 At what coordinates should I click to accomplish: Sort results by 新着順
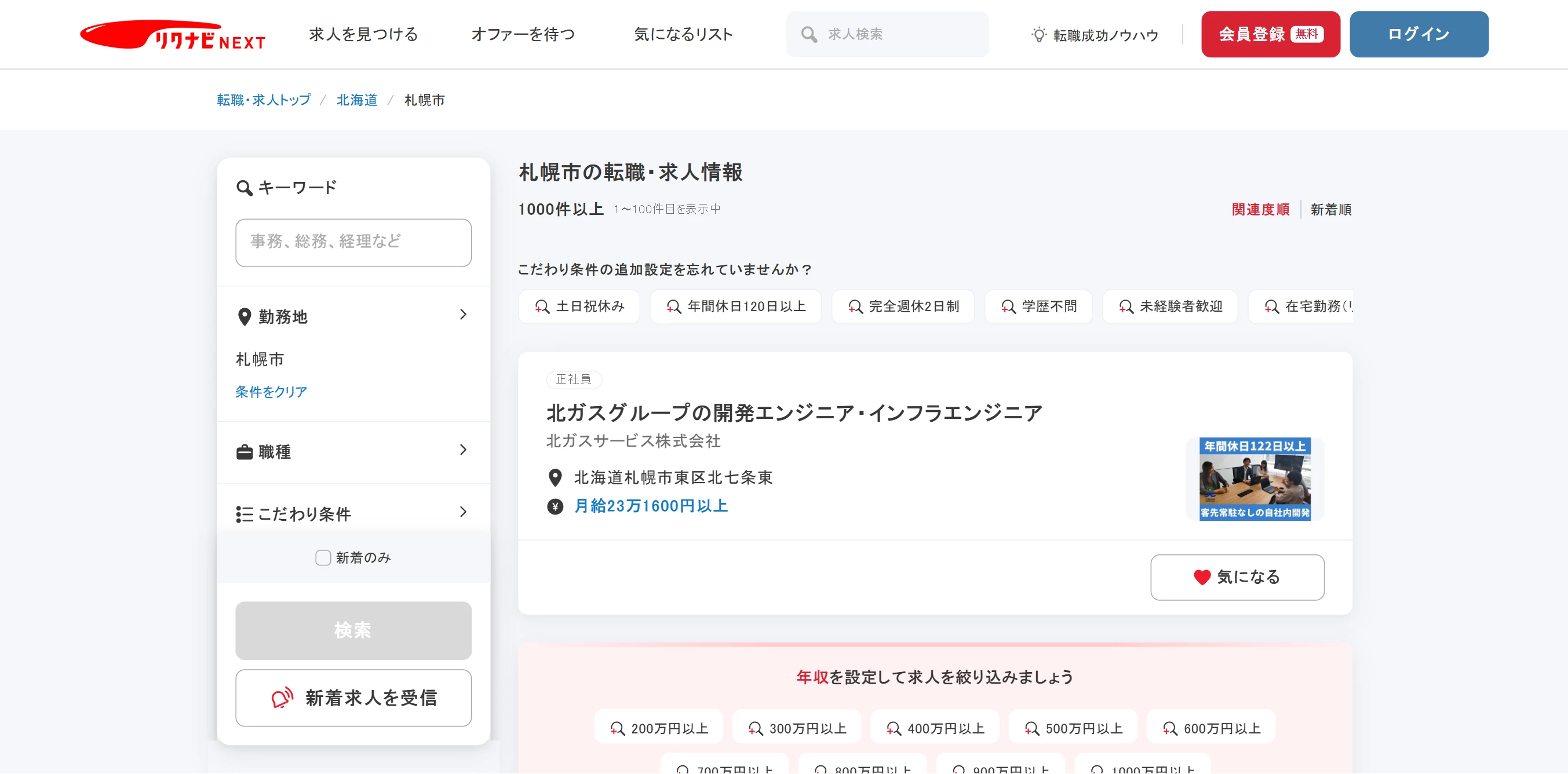[1330, 210]
